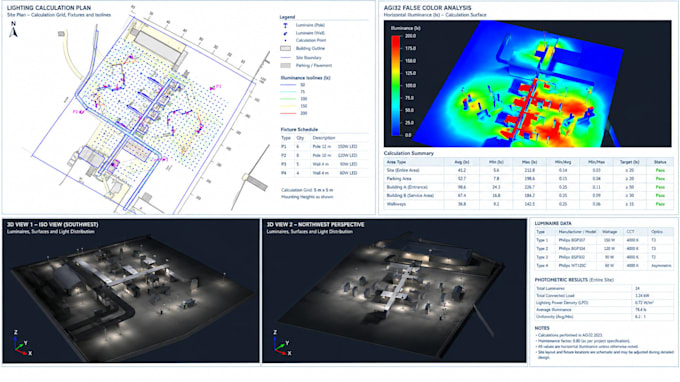Click the Site Boundary legend line

(285, 58)
